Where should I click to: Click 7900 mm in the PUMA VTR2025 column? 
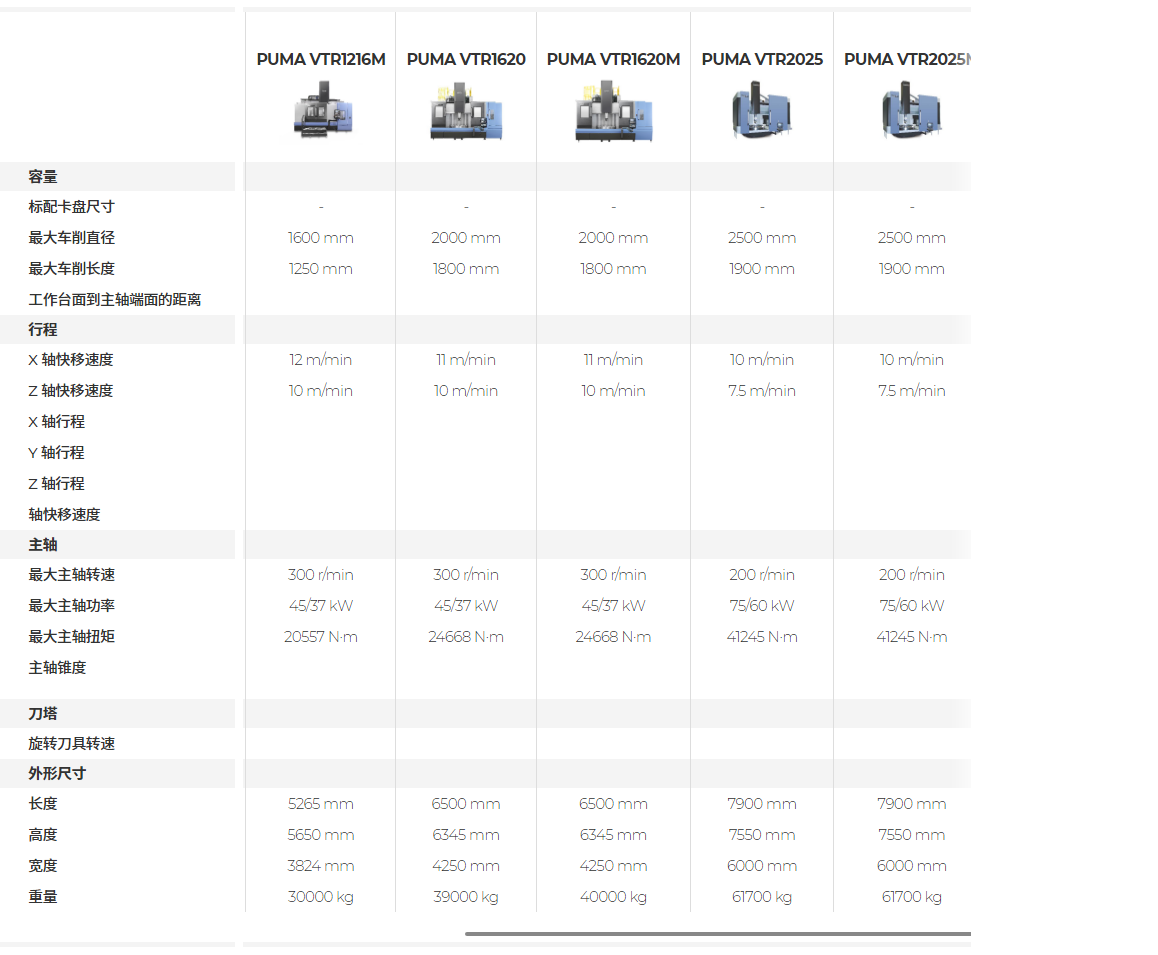point(762,804)
